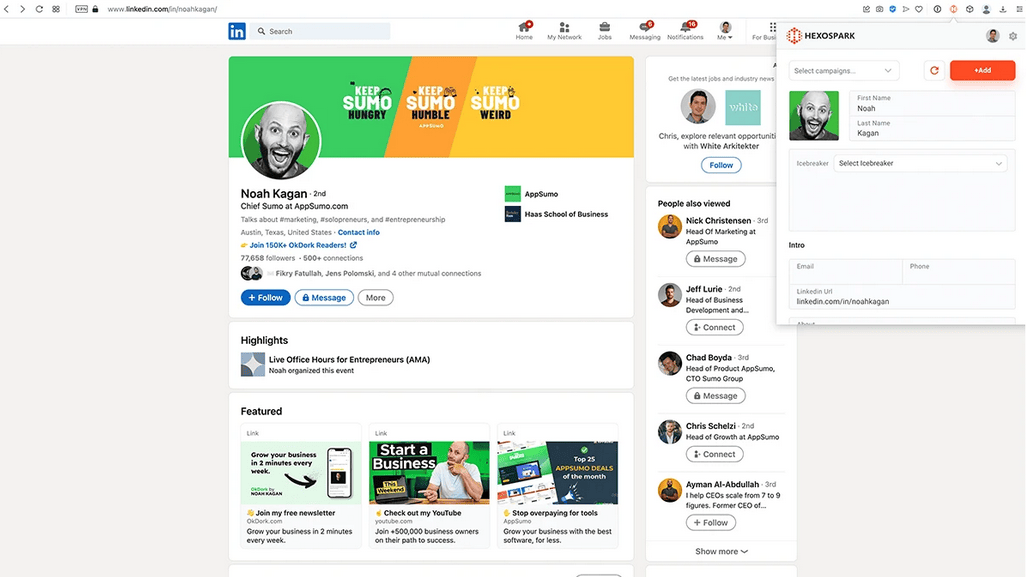The image size is (1026, 577).
Task: Open LinkedIn Home via the house icon
Action: click(523, 27)
